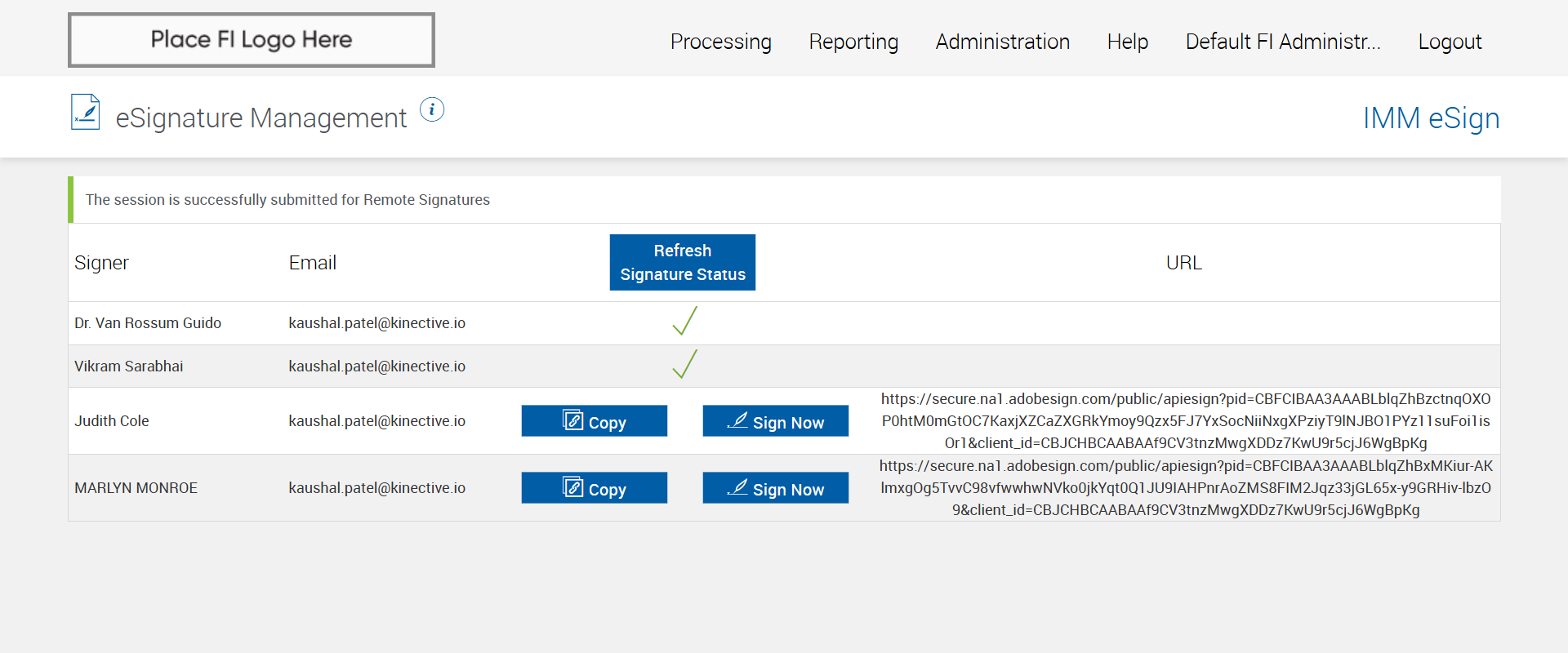Click the info icon beside eSignature Management
Image resolution: width=1568 pixels, height=653 pixels.
[432, 109]
